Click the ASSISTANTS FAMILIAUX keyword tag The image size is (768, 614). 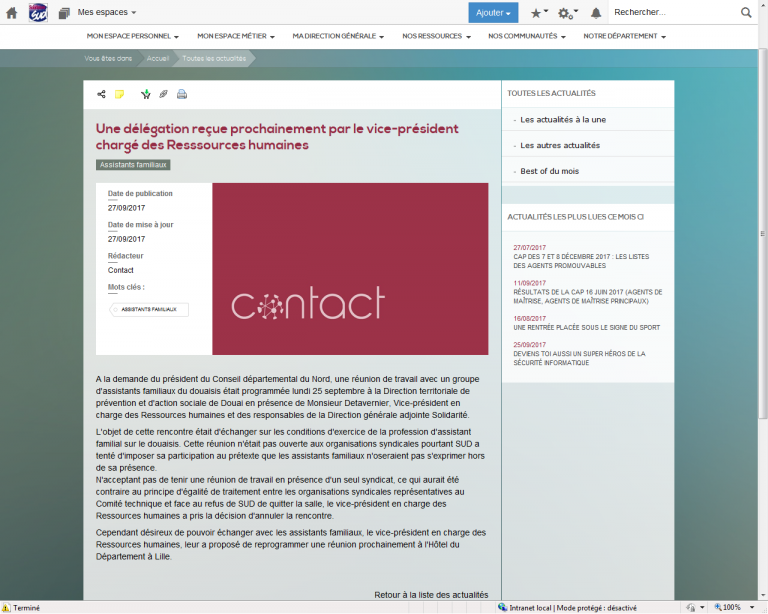click(149, 309)
